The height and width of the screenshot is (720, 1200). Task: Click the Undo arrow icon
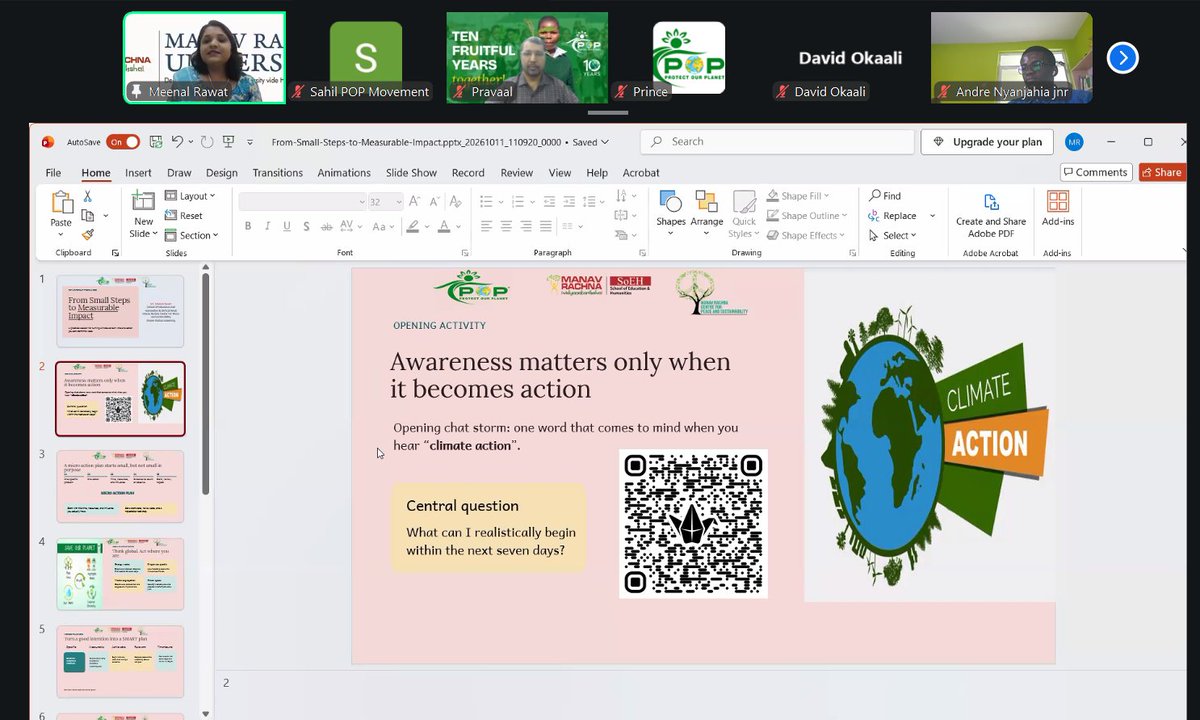[x=178, y=142]
